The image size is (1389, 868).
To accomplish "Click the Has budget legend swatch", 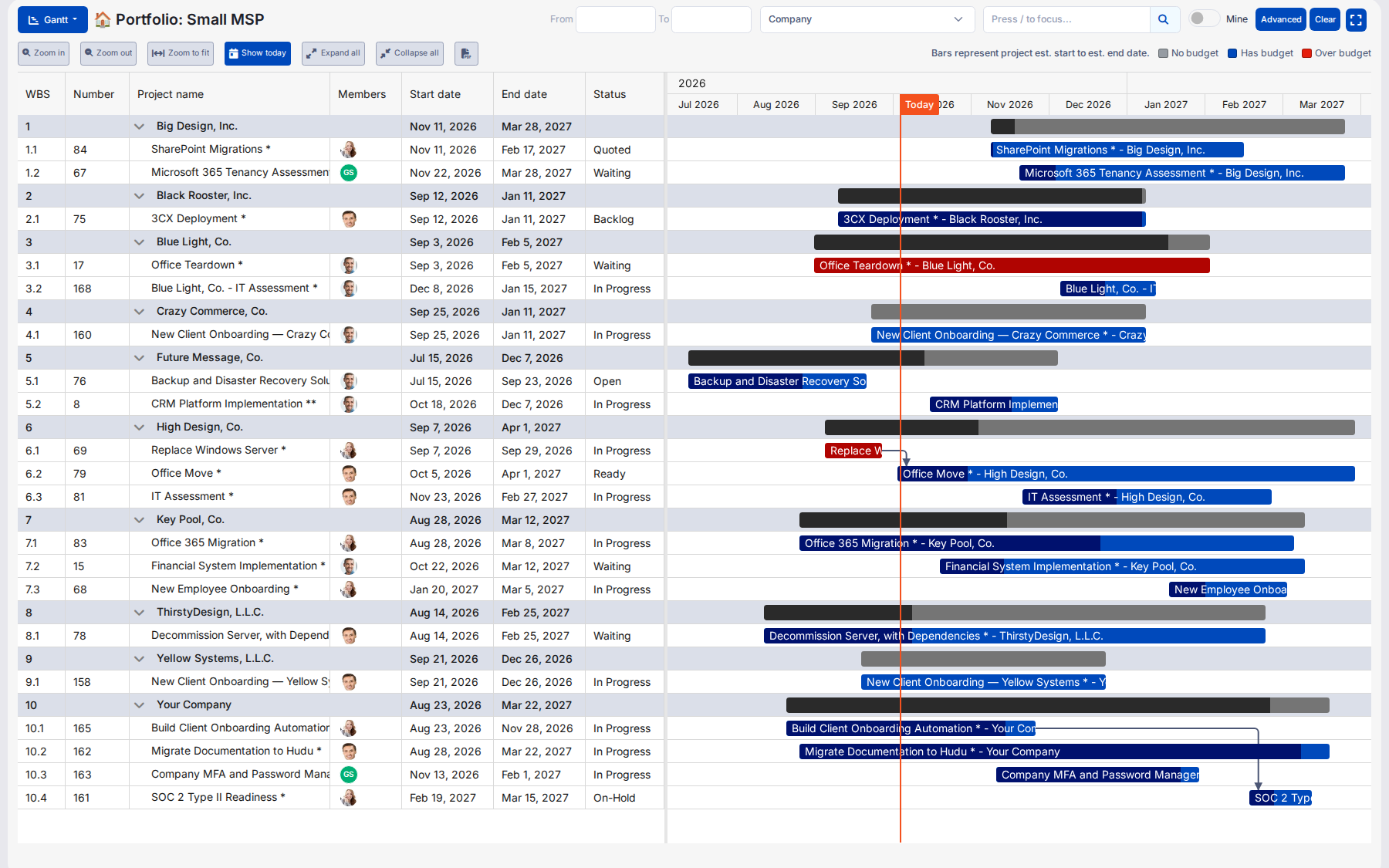I will pos(1232,53).
